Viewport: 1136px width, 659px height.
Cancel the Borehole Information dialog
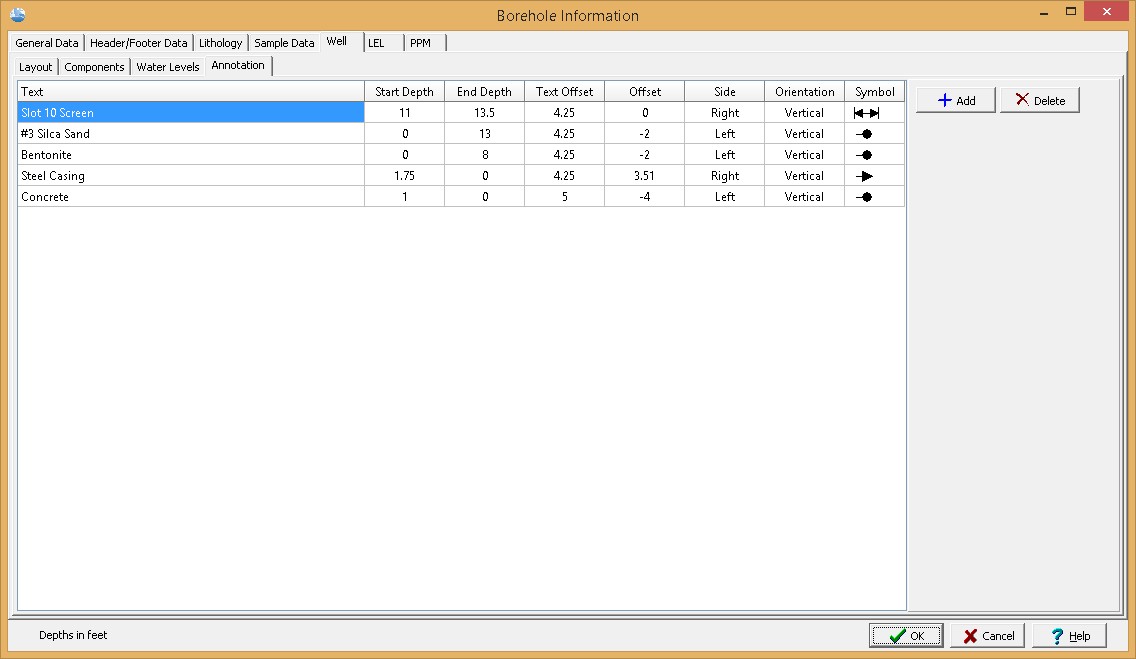point(988,636)
